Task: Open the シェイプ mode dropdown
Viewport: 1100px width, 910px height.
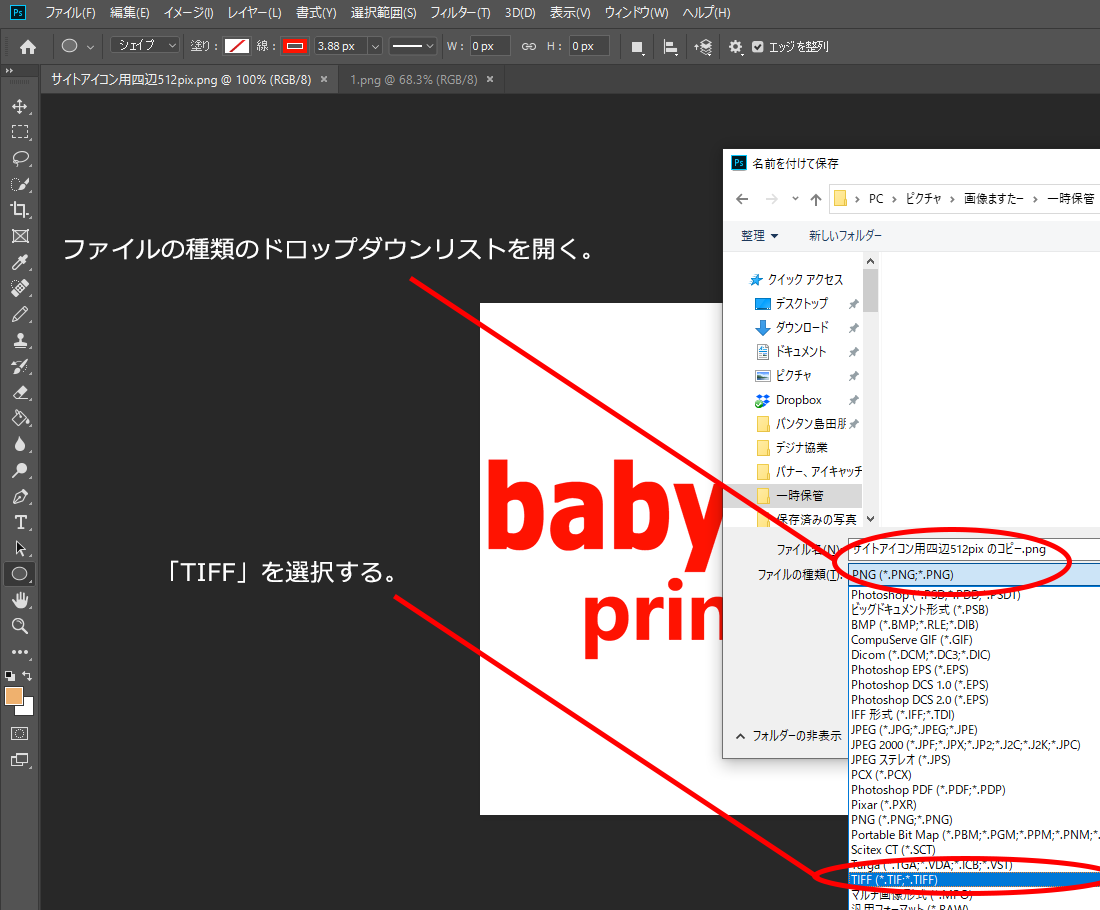Action: pos(145,46)
